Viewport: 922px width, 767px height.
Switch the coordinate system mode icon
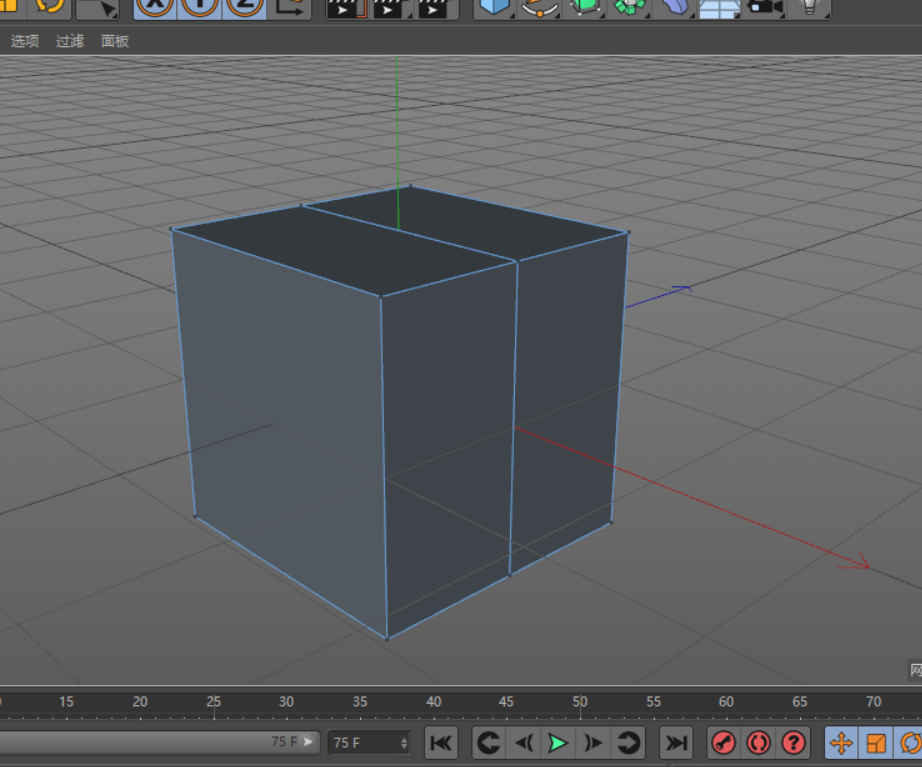(289, 7)
